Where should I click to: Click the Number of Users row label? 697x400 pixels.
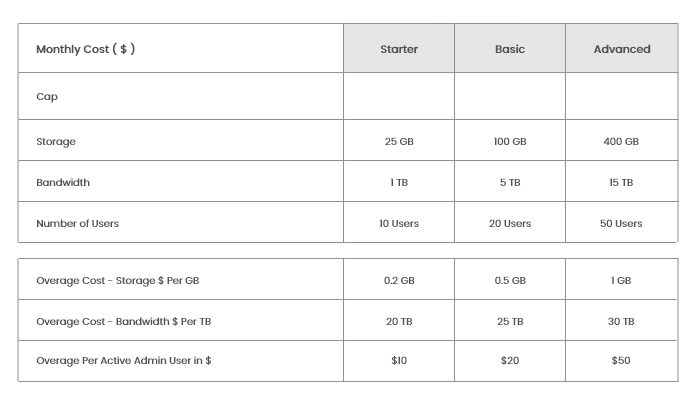coord(77,224)
